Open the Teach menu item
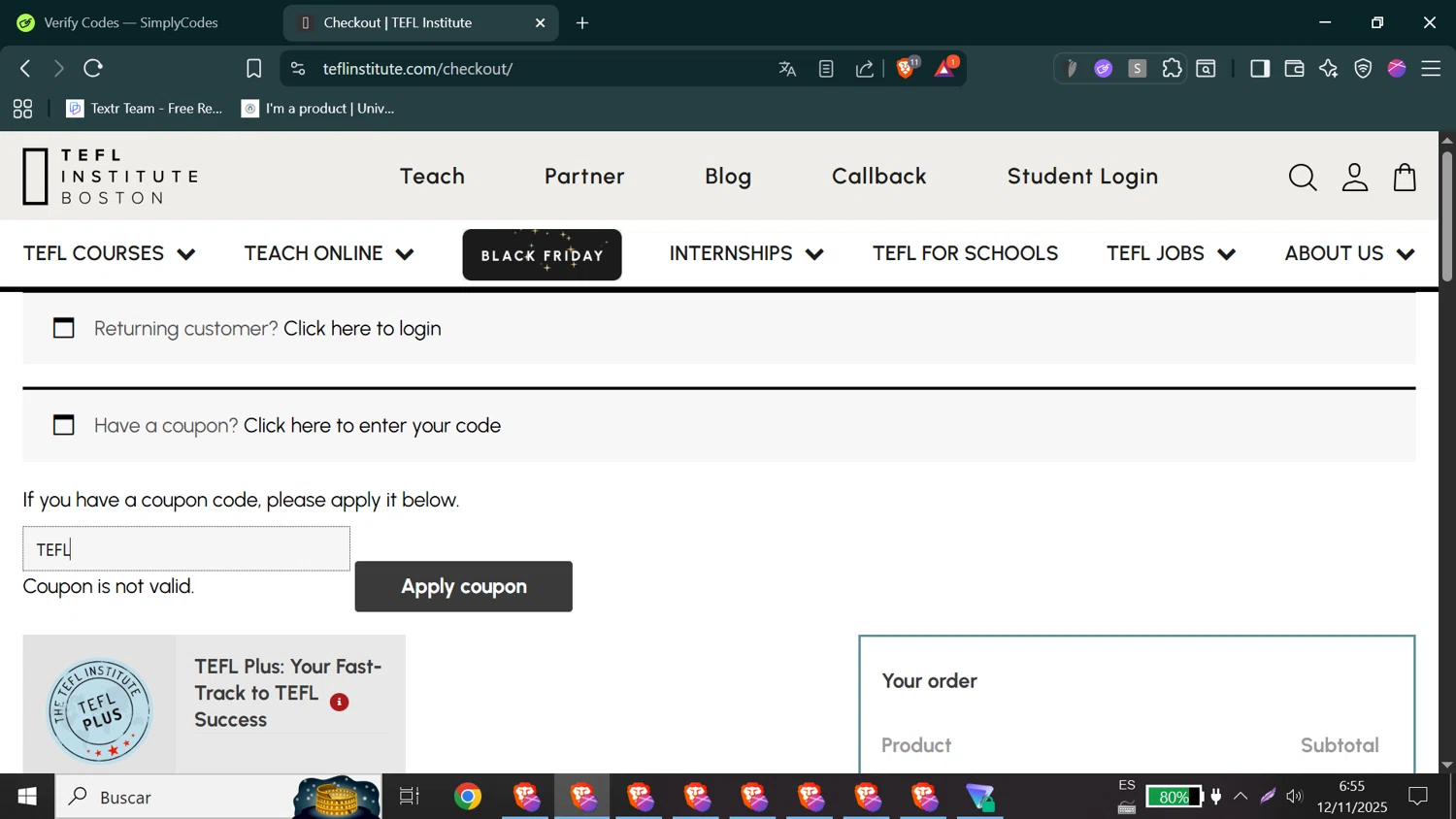1456x819 pixels. [432, 177]
